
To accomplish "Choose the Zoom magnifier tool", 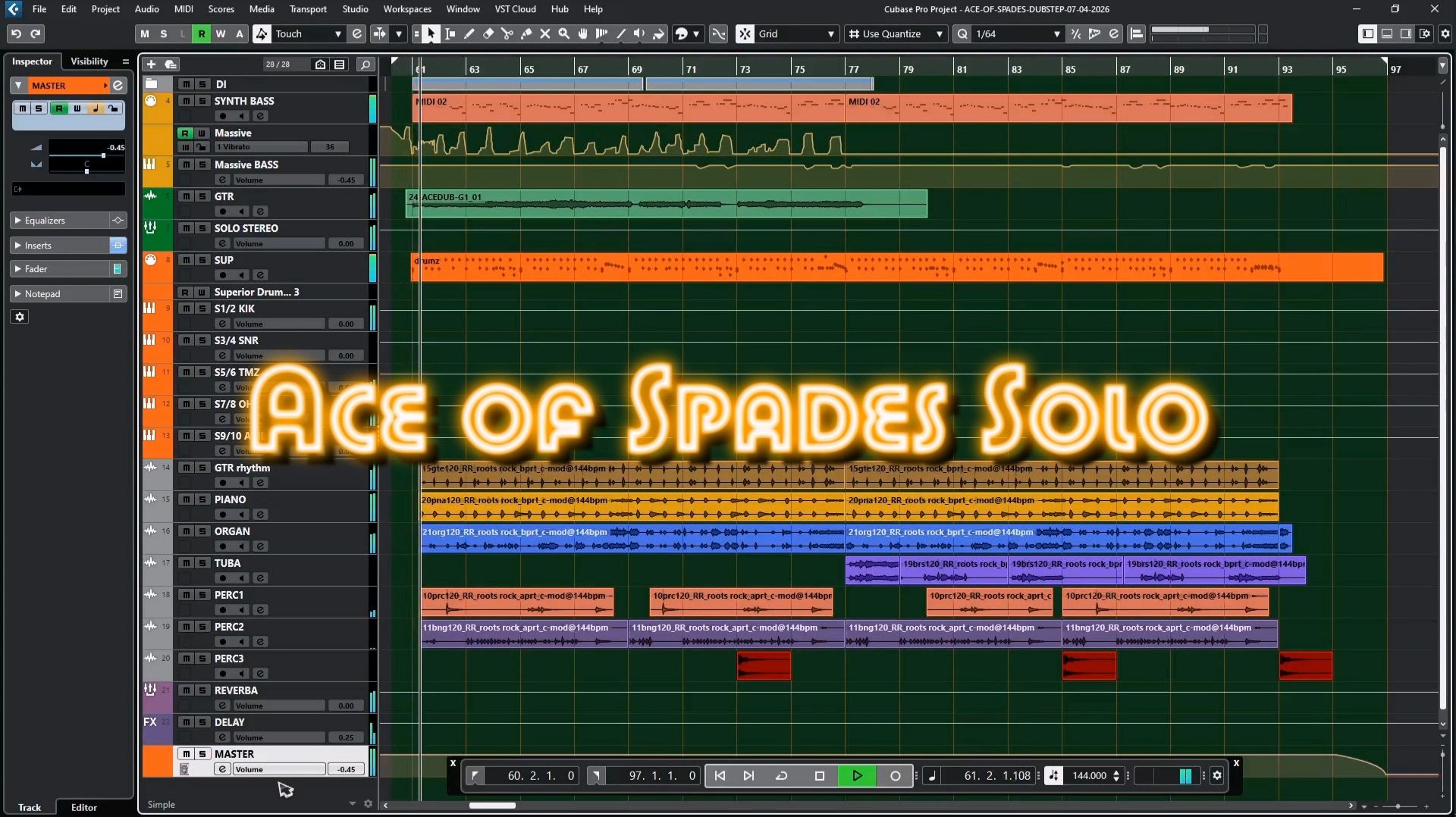I will [563, 33].
